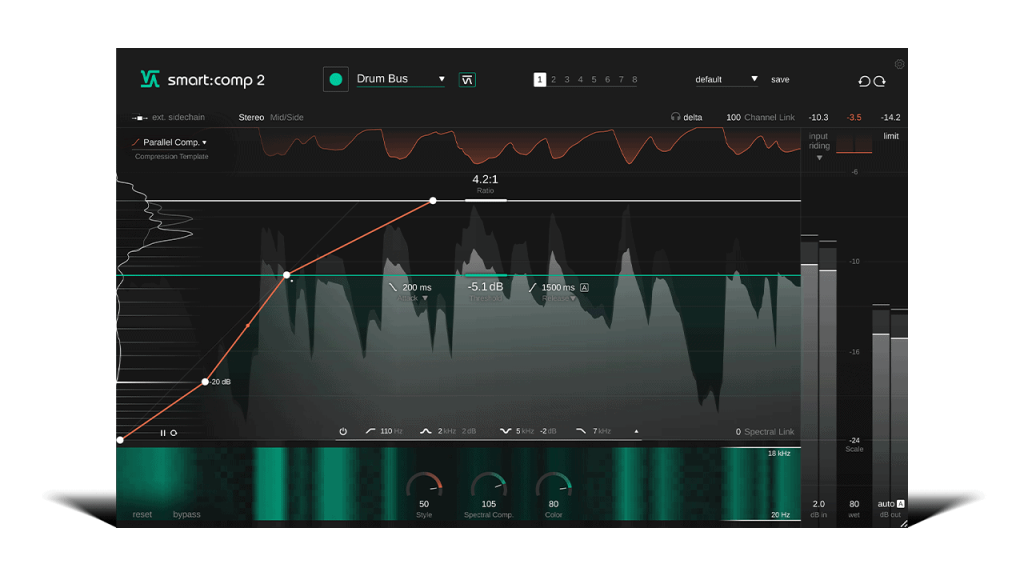Screen dimensions: 1024x576
Task: Click the high-pass filter icon at 110 Hz
Action: pos(370,431)
